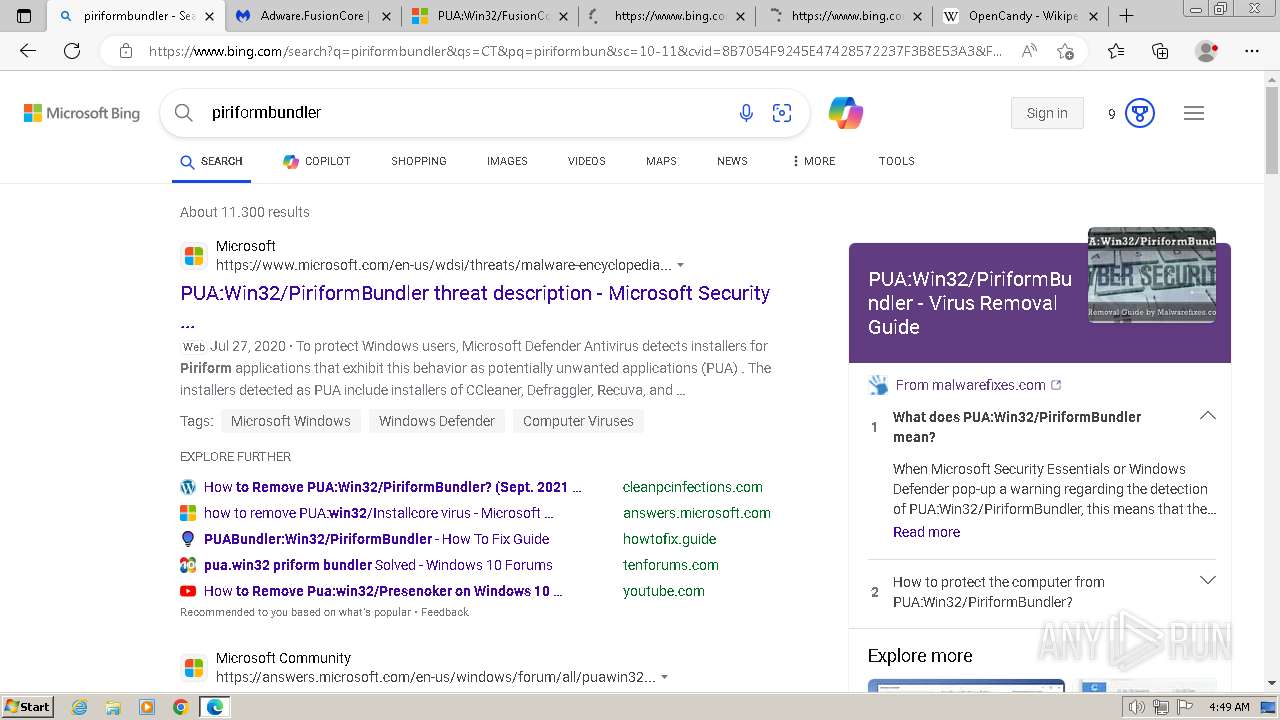Screen dimensions: 1280x720
Task: Open visual search camera icon
Action: click(782, 113)
